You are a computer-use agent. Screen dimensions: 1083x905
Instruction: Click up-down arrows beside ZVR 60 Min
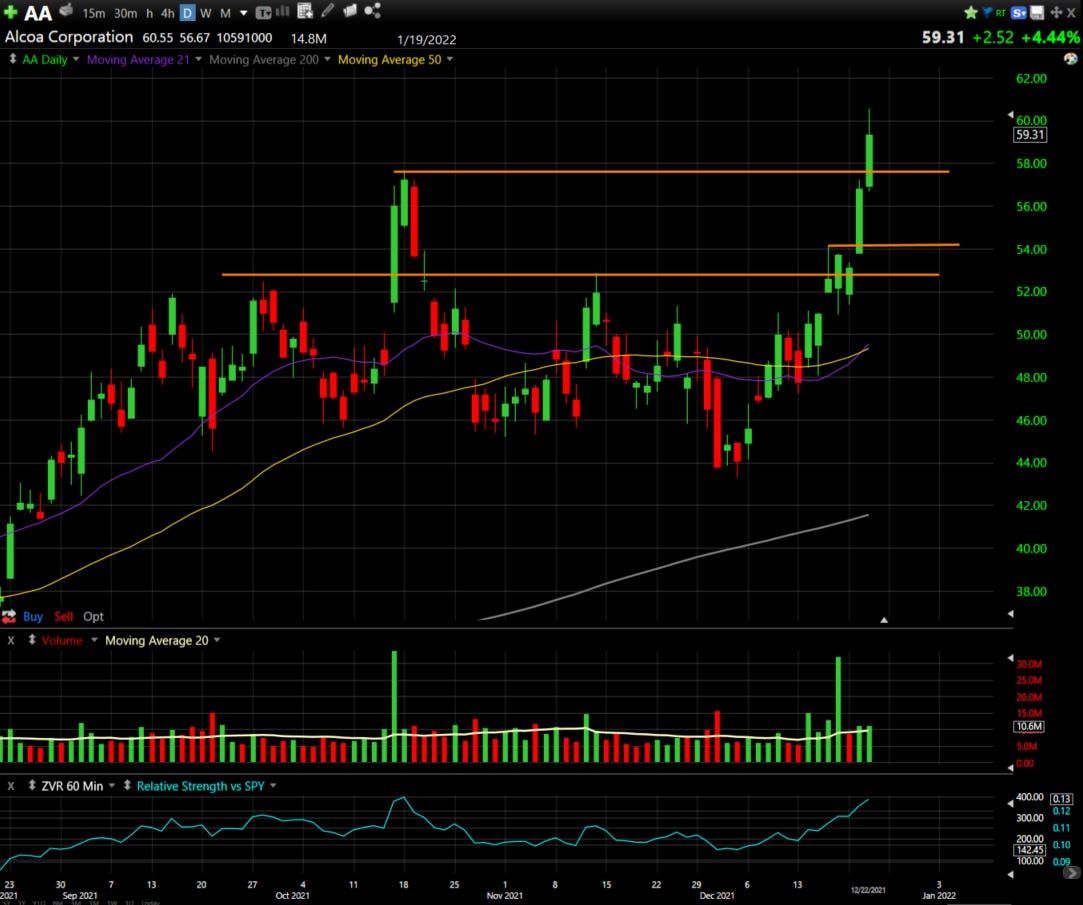[x=32, y=785]
